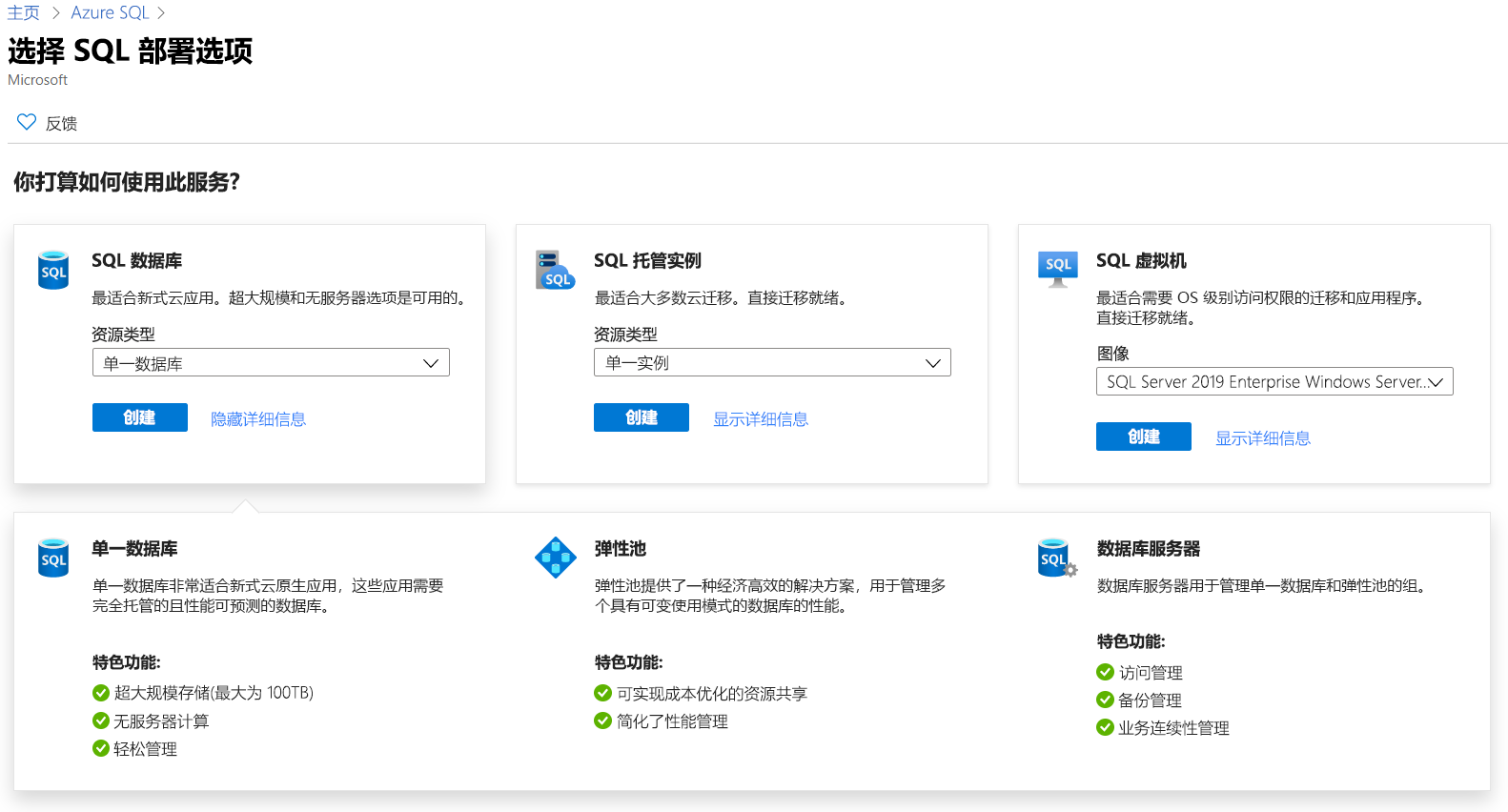The height and width of the screenshot is (812, 1508).
Task: Click 特色功能 heading under 数据库服务器
Action: 1131,641
